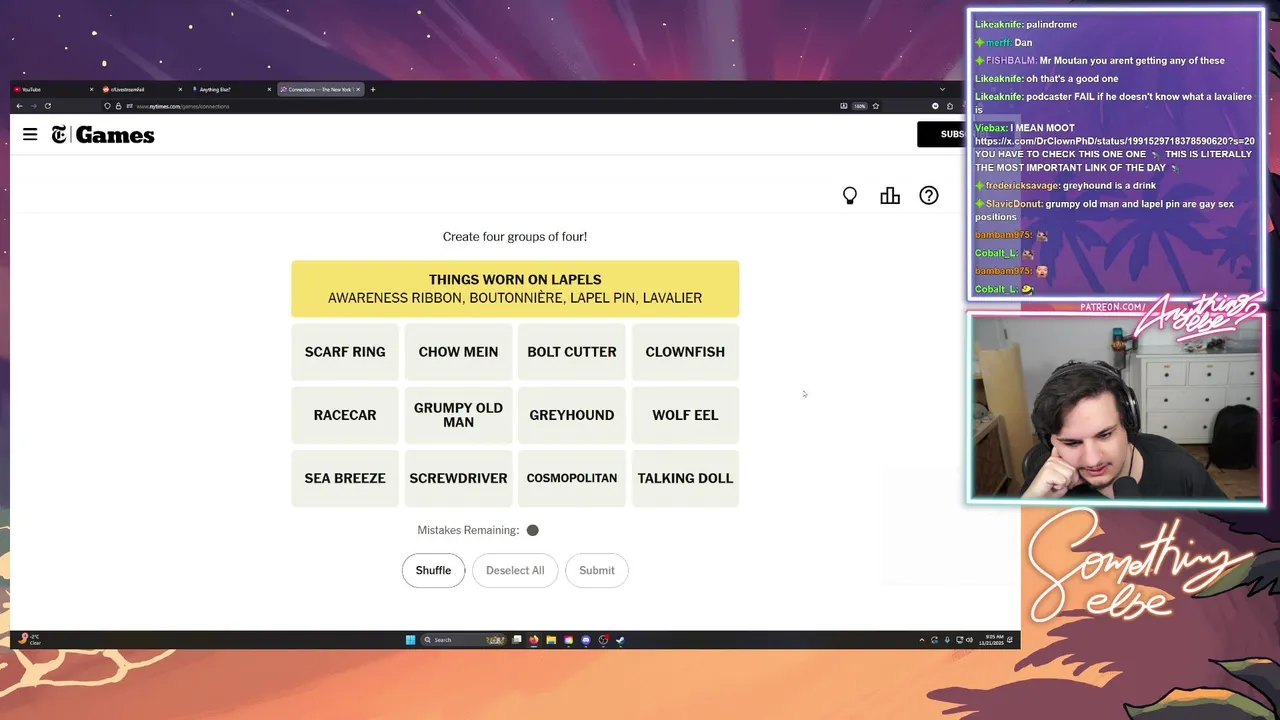
Task: Click the fredericksavage username in chat
Action: (1020, 185)
